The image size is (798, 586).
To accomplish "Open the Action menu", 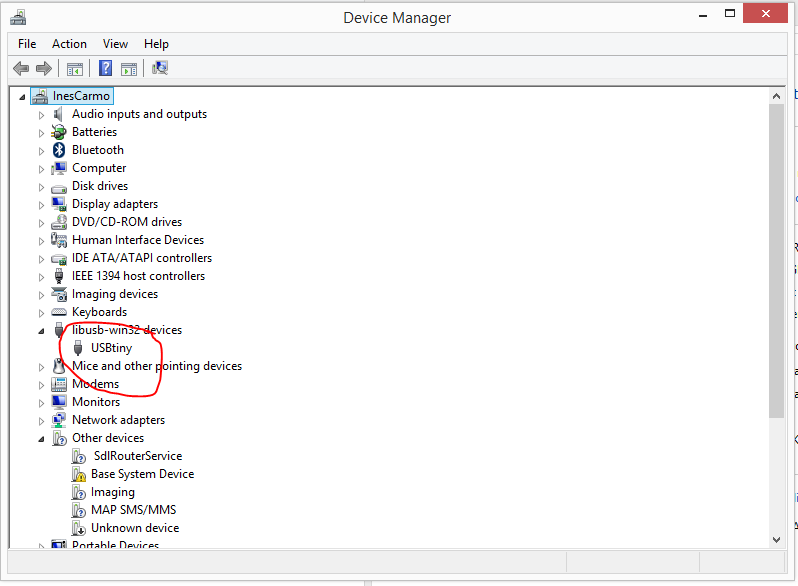I will tap(69, 44).
